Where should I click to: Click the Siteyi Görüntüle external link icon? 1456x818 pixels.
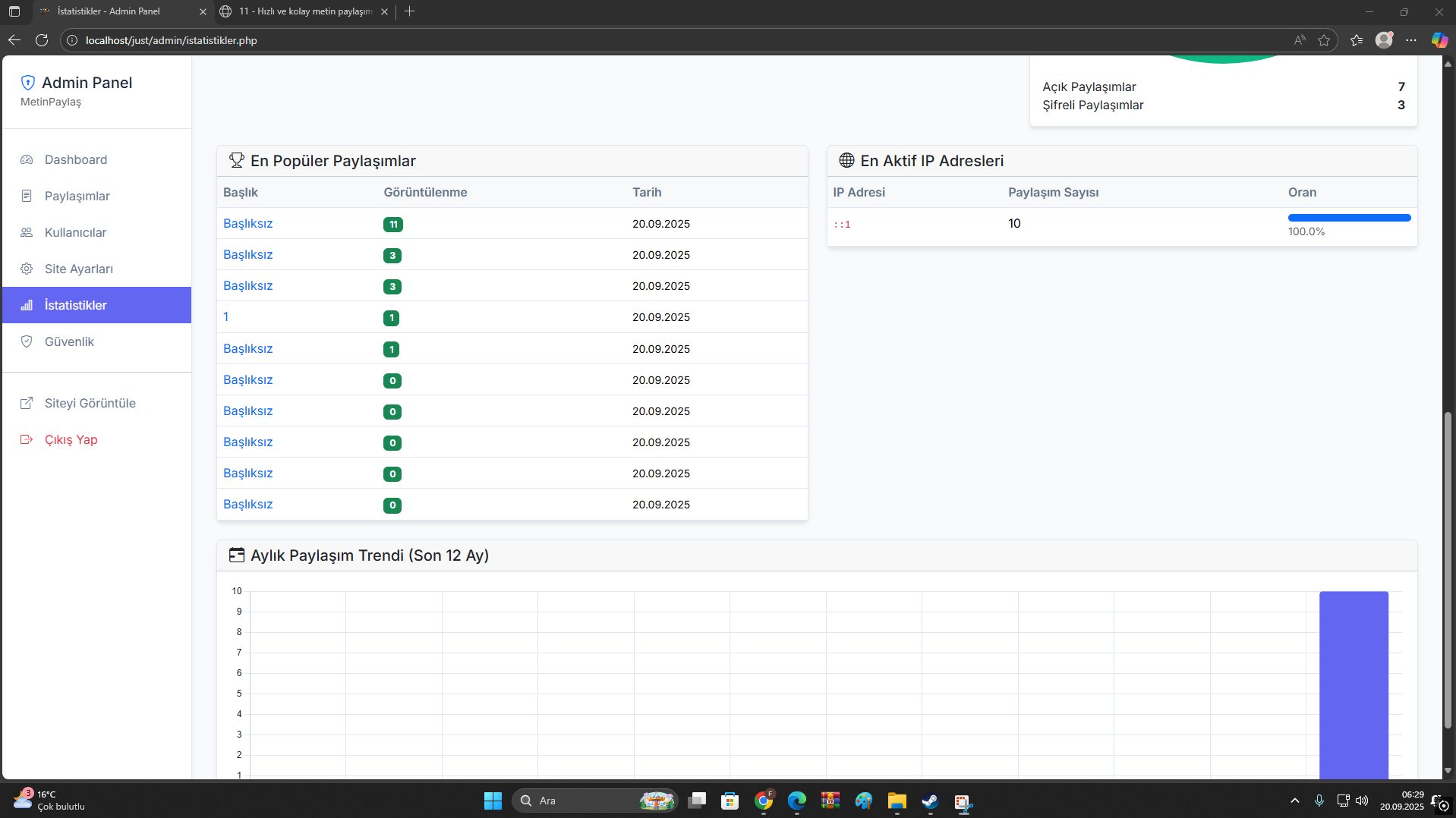coord(27,403)
